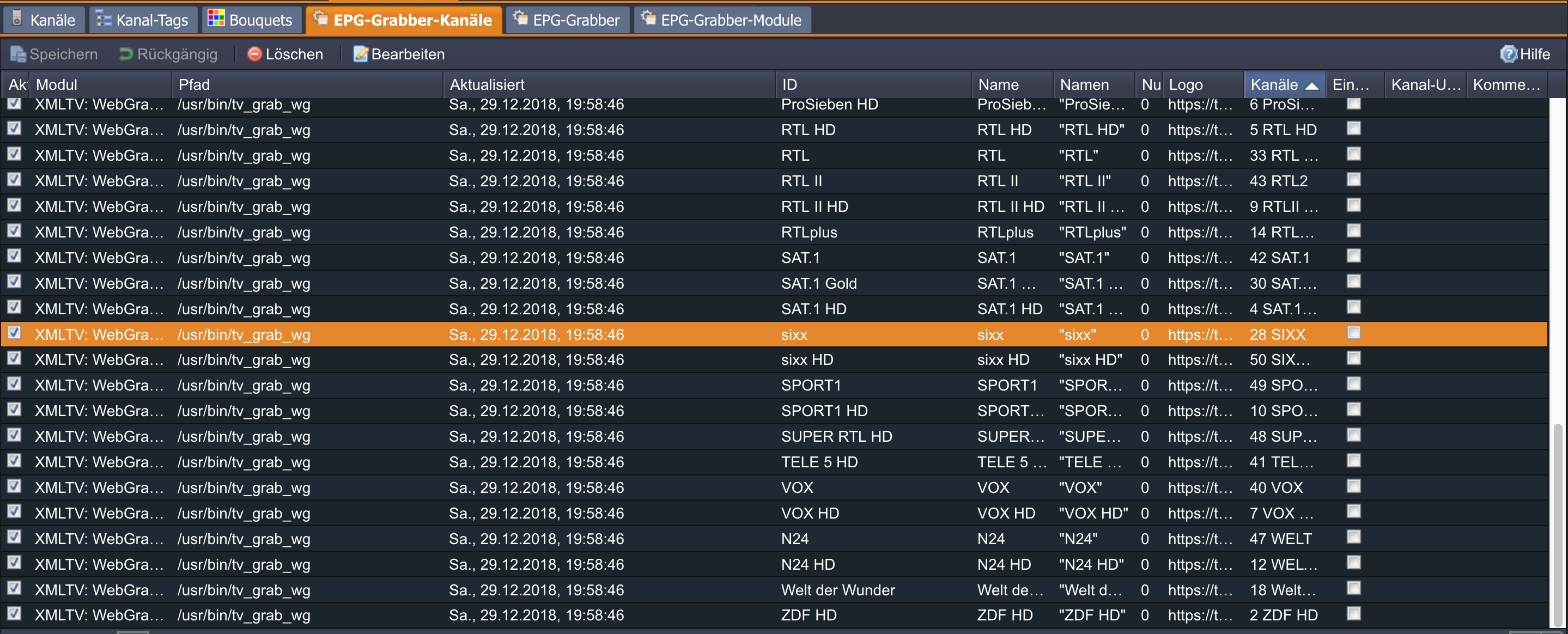Click the Kanal-Tags tab icon
Screen dimensions: 1568x634
[104, 20]
